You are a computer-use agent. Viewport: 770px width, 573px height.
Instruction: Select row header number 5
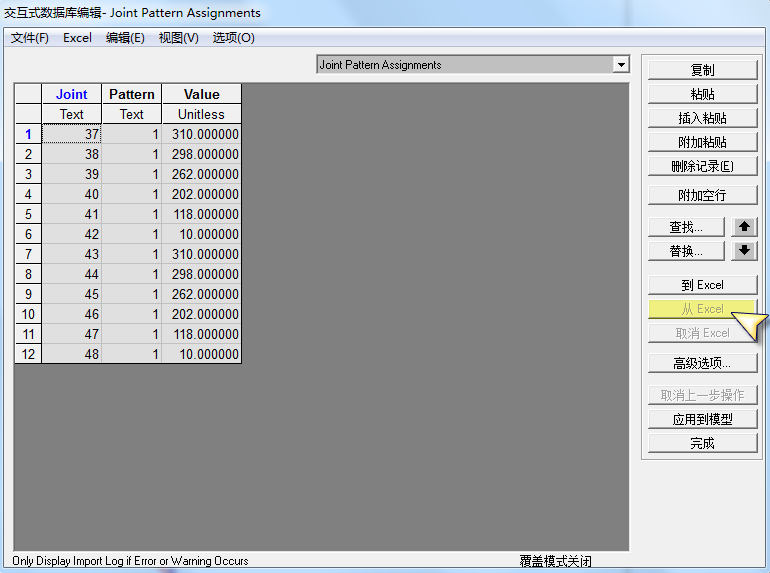click(x=28, y=214)
